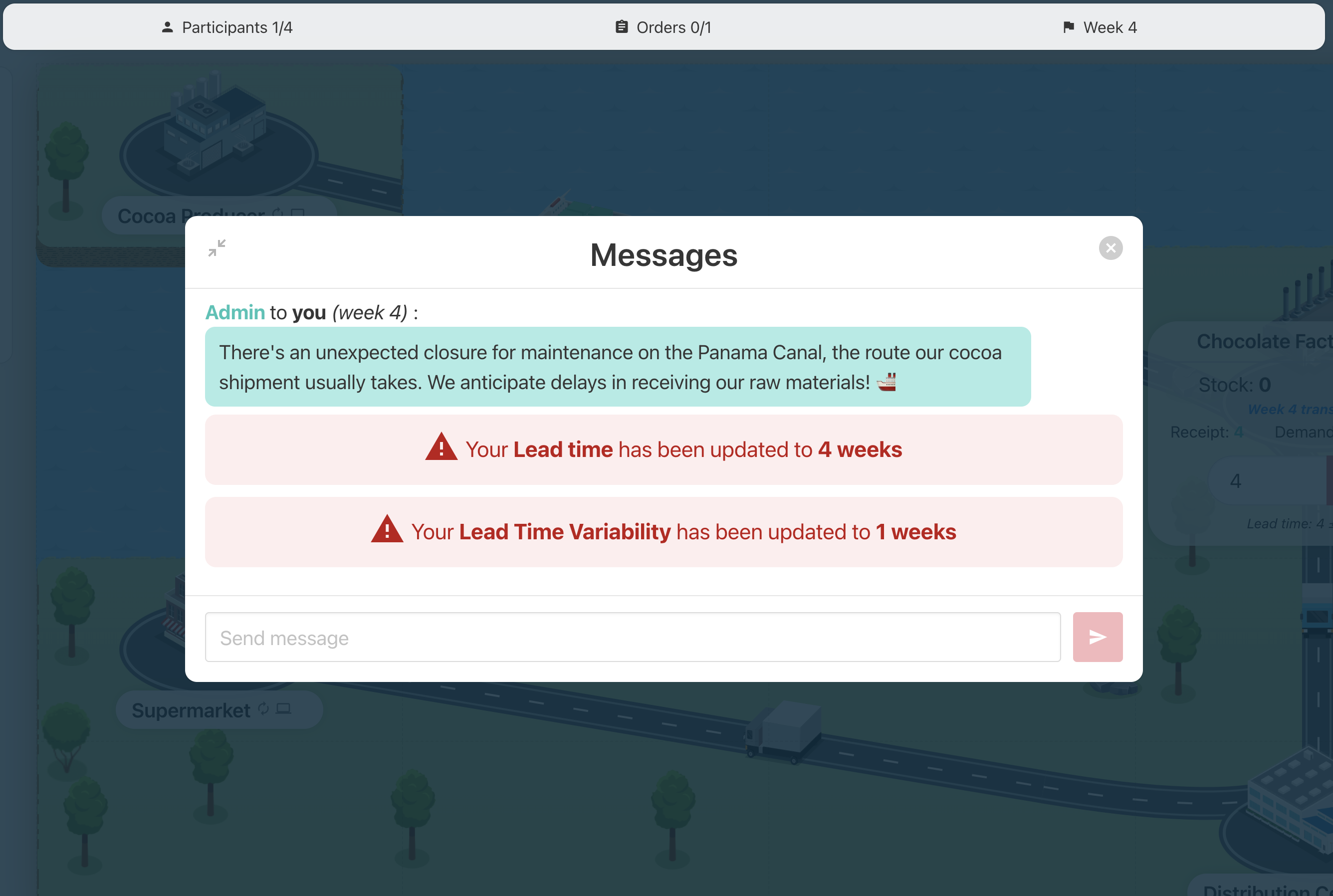Click the Supermarket label
Image resolution: width=1333 pixels, height=896 pixels.
pos(191,710)
